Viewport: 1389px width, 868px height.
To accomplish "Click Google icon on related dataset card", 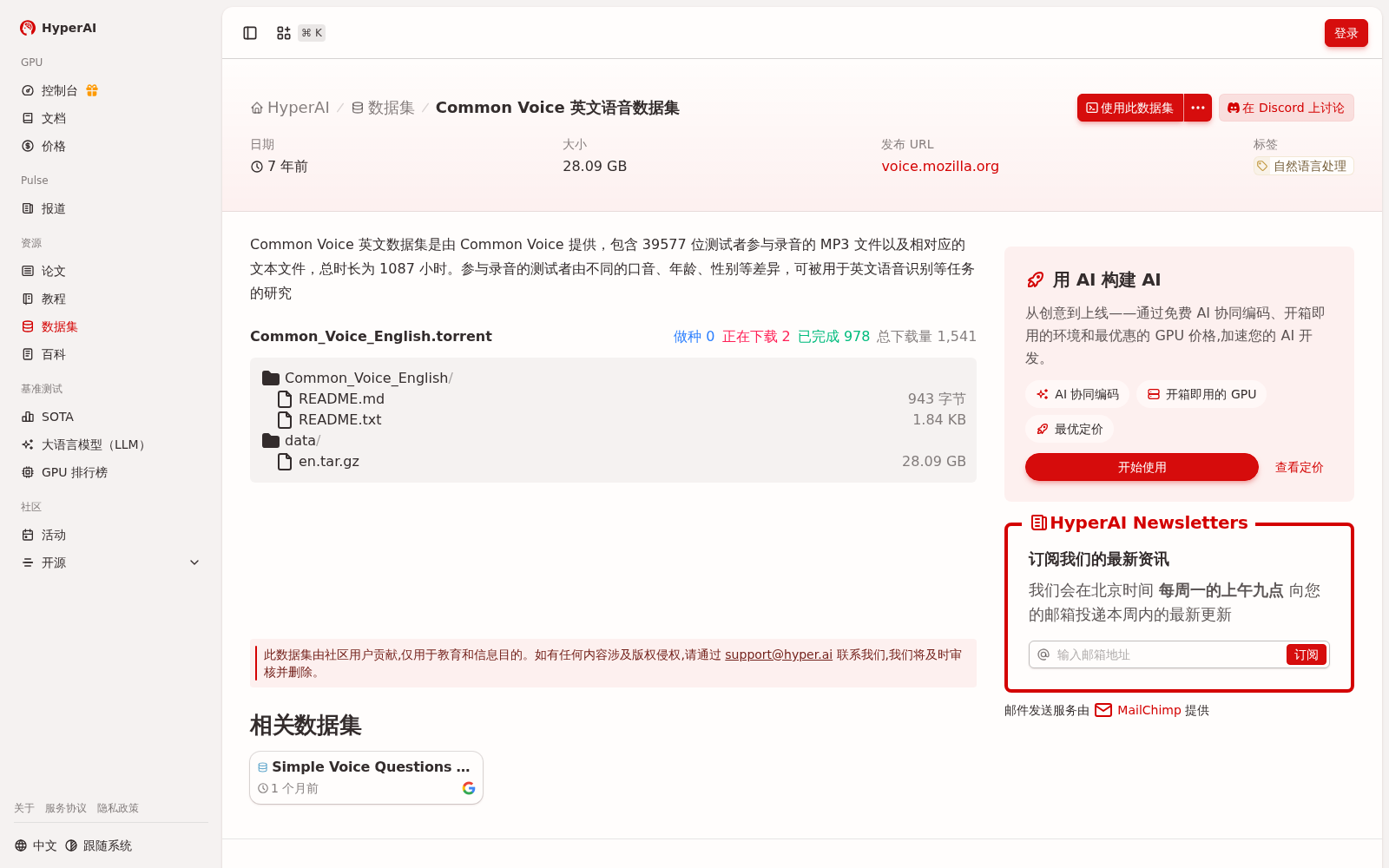I will [469, 788].
